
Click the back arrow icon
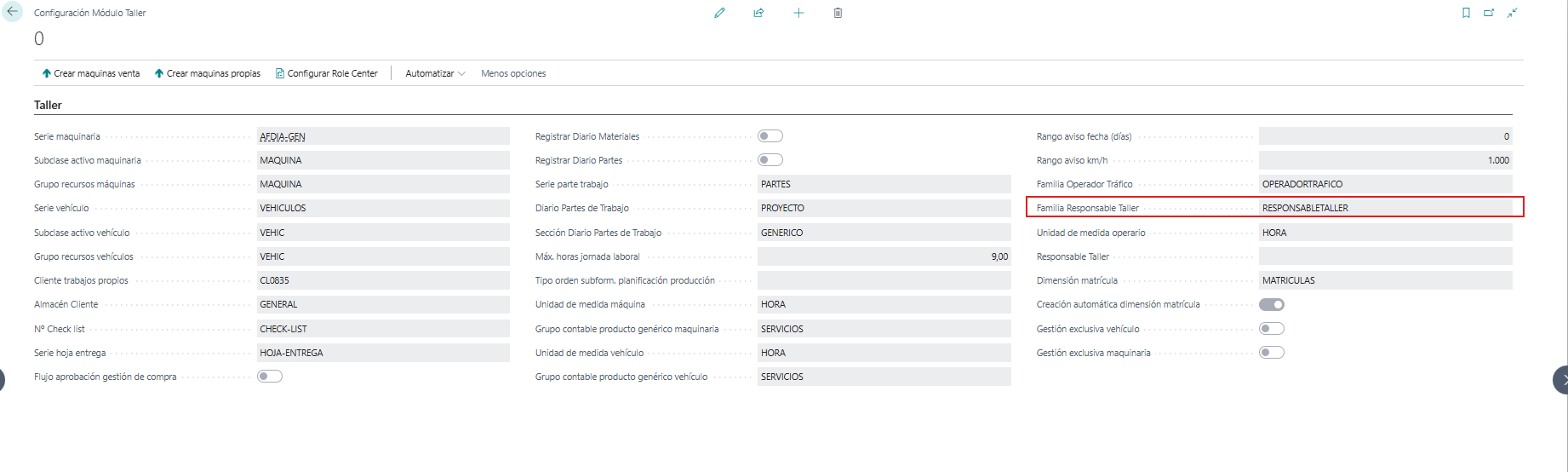12,12
